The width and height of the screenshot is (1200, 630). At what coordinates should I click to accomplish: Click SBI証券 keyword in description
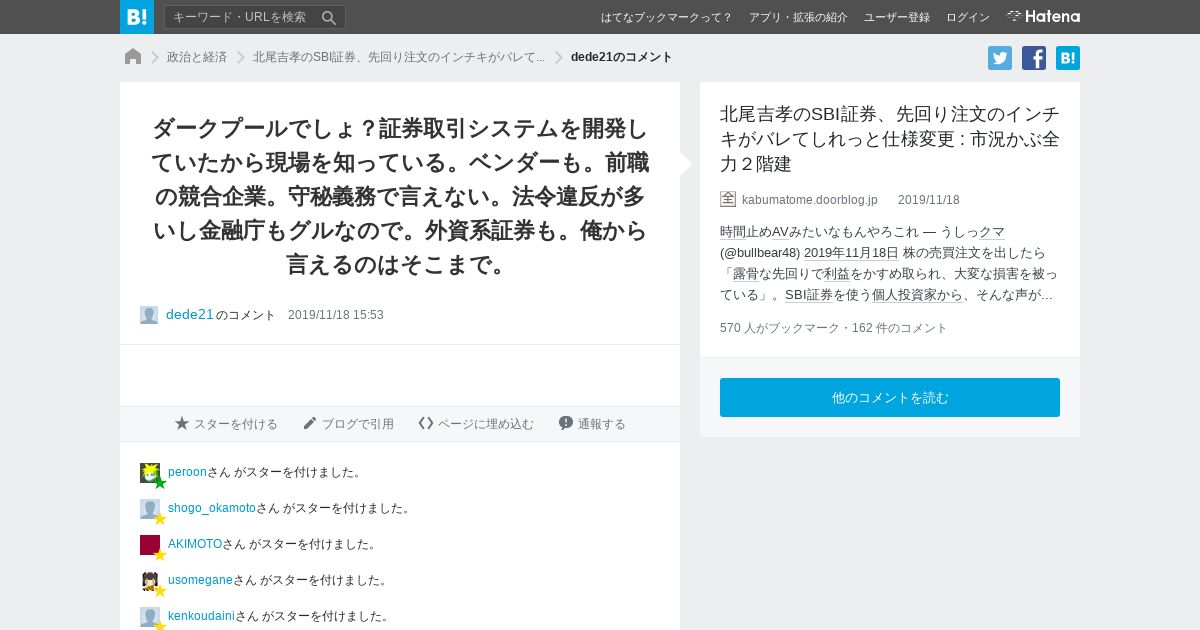coord(809,295)
